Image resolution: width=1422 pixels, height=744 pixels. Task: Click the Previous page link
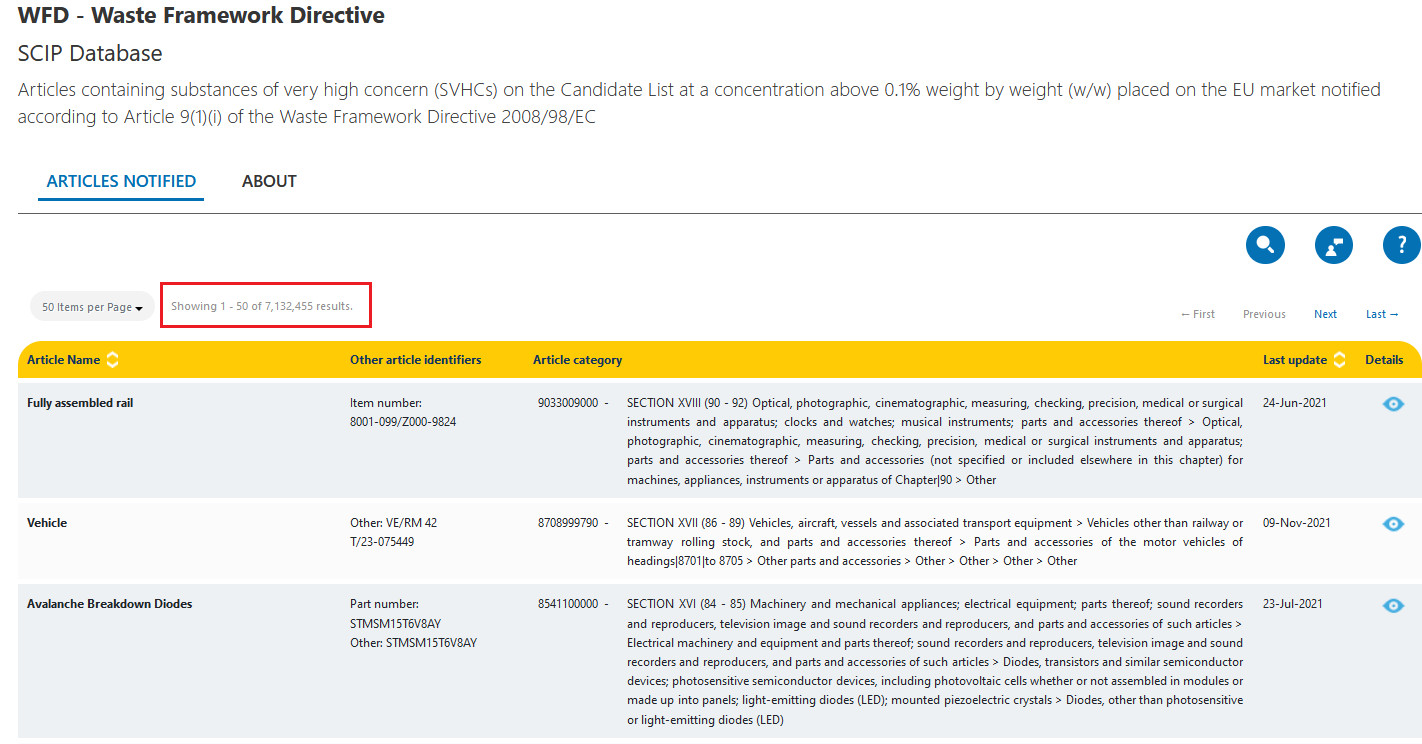1264,314
